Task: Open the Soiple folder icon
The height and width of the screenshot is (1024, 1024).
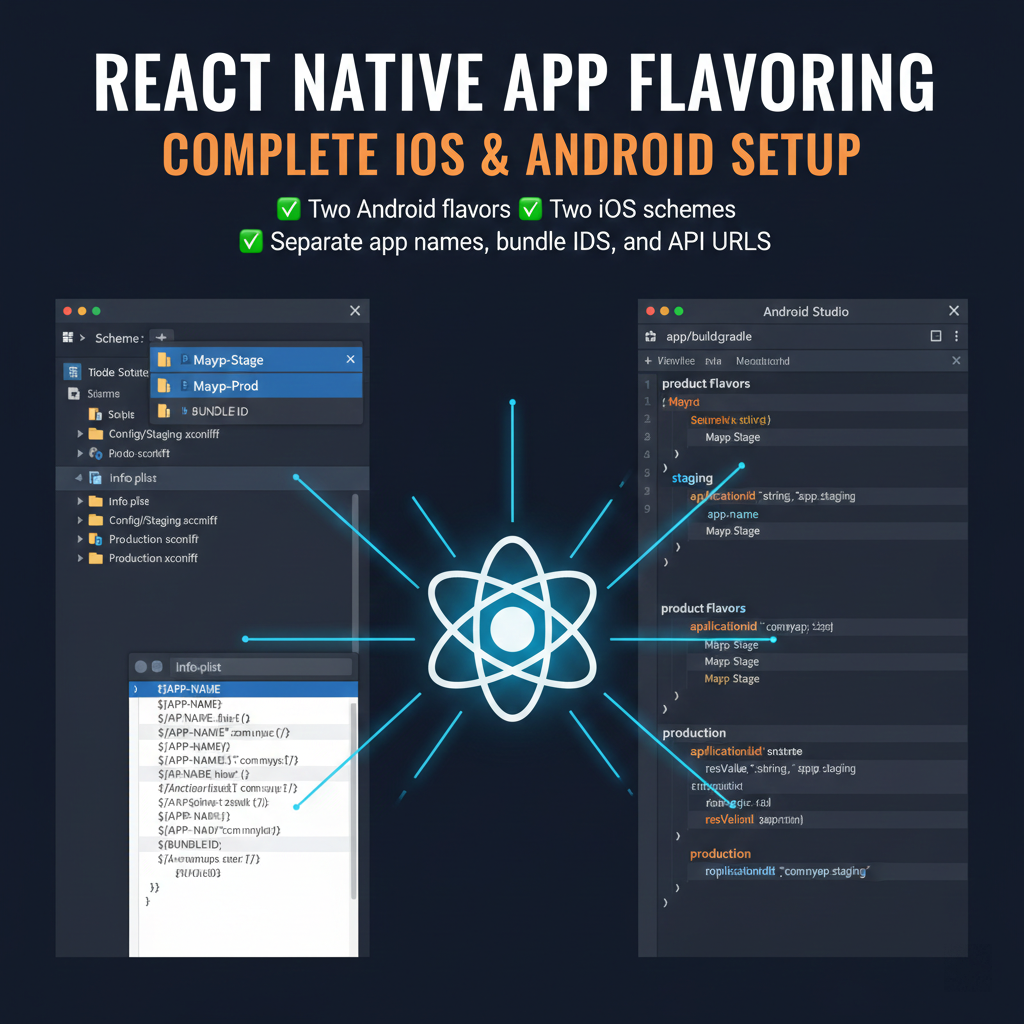Action: click(x=95, y=414)
